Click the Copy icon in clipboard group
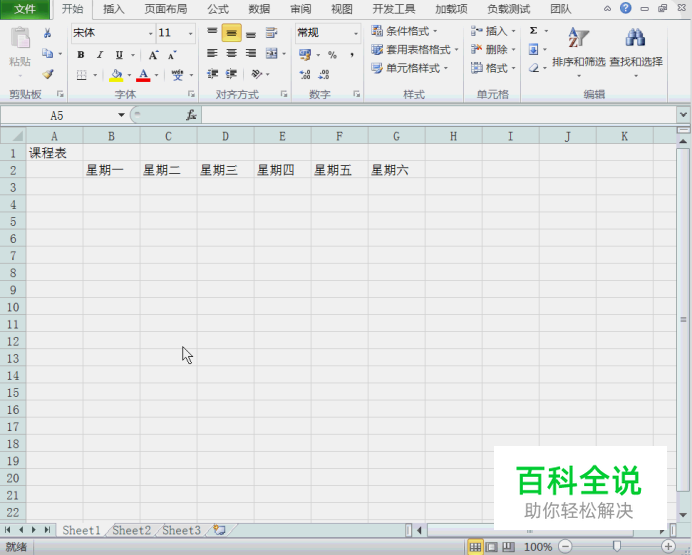 click(47, 53)
